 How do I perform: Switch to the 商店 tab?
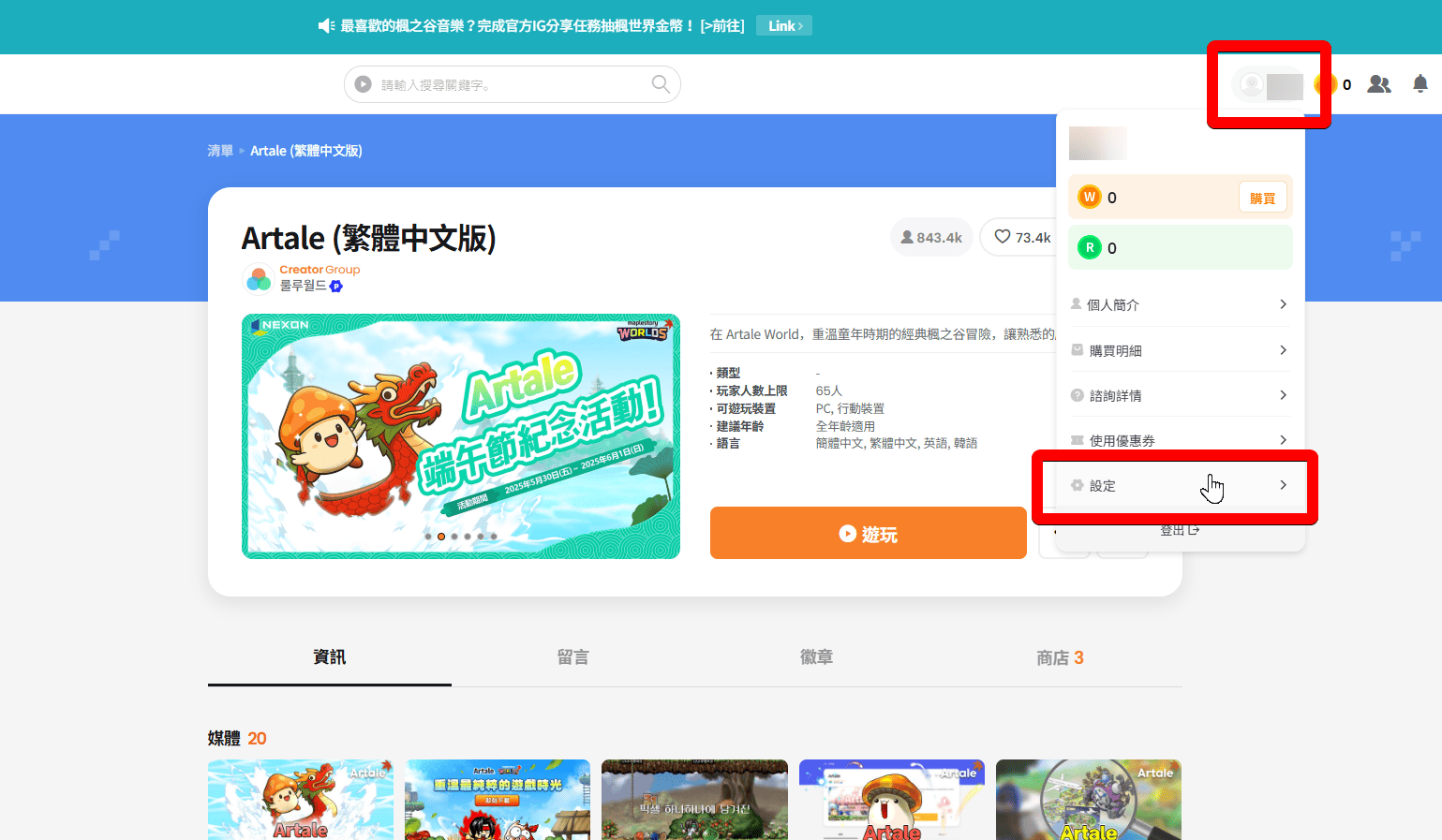point(1061,657)
